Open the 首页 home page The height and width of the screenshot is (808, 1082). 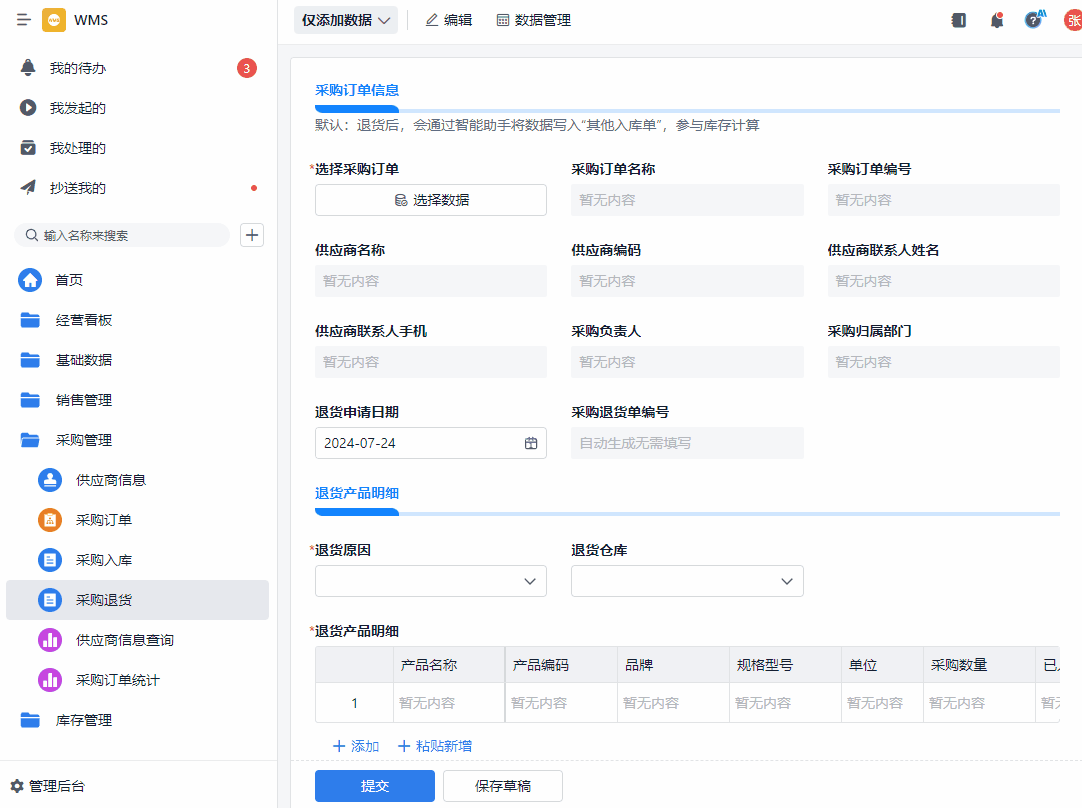click(69, 280)
